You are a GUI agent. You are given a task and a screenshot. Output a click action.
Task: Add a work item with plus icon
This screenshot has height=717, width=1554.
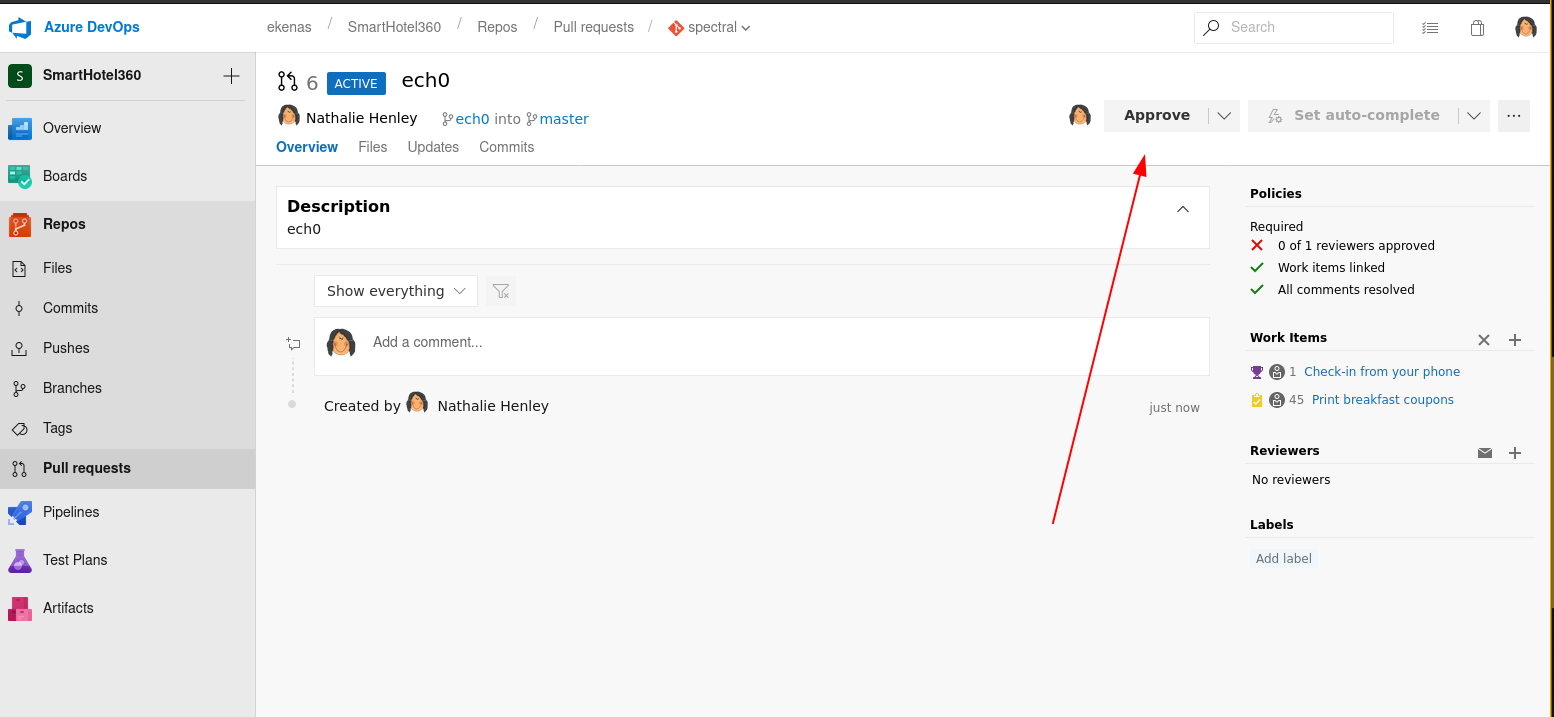point(1515,340)
